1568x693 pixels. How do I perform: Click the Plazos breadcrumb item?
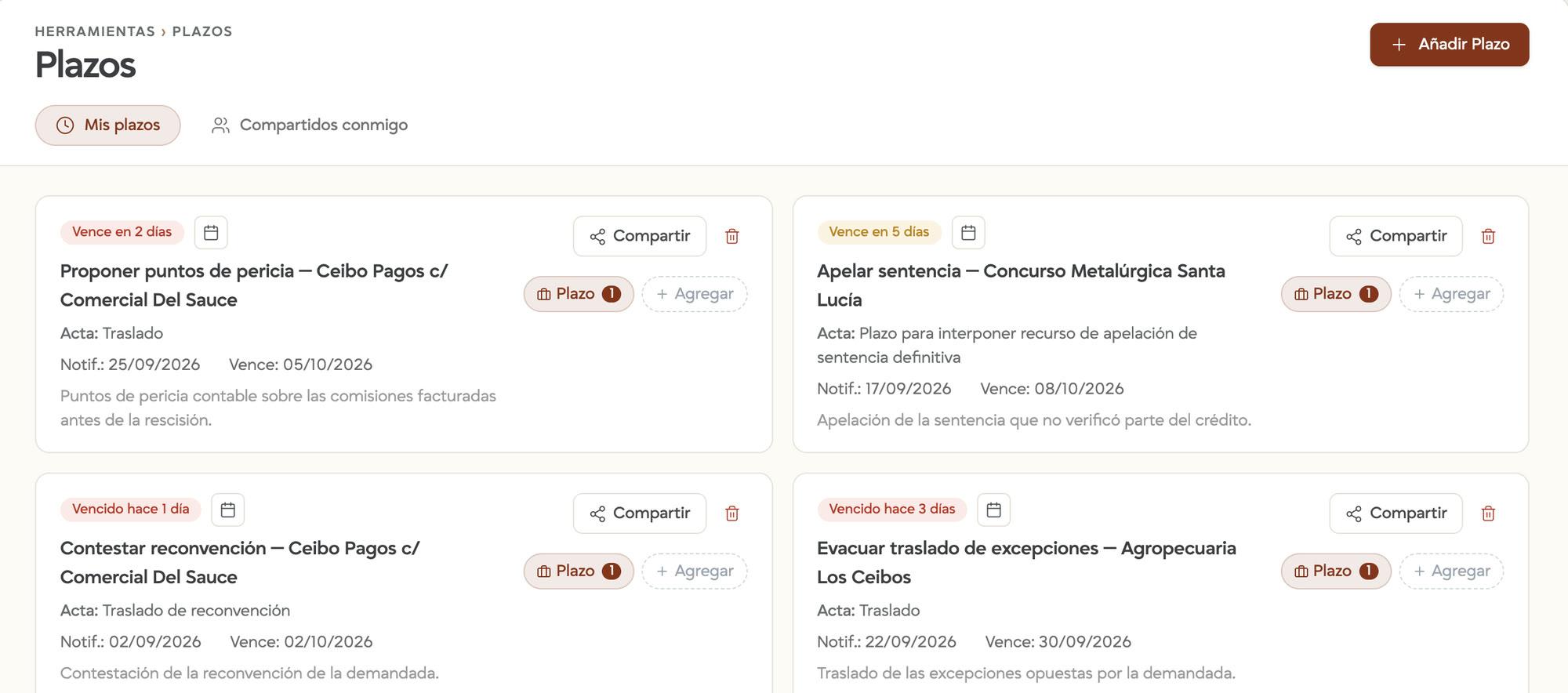pos(202,31)
